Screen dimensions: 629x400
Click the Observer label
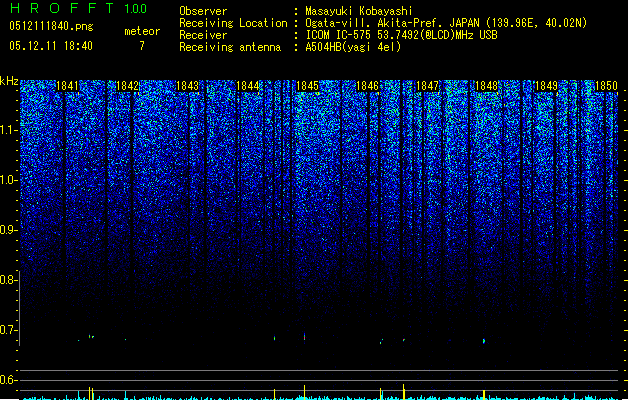(x=203, y=11)
